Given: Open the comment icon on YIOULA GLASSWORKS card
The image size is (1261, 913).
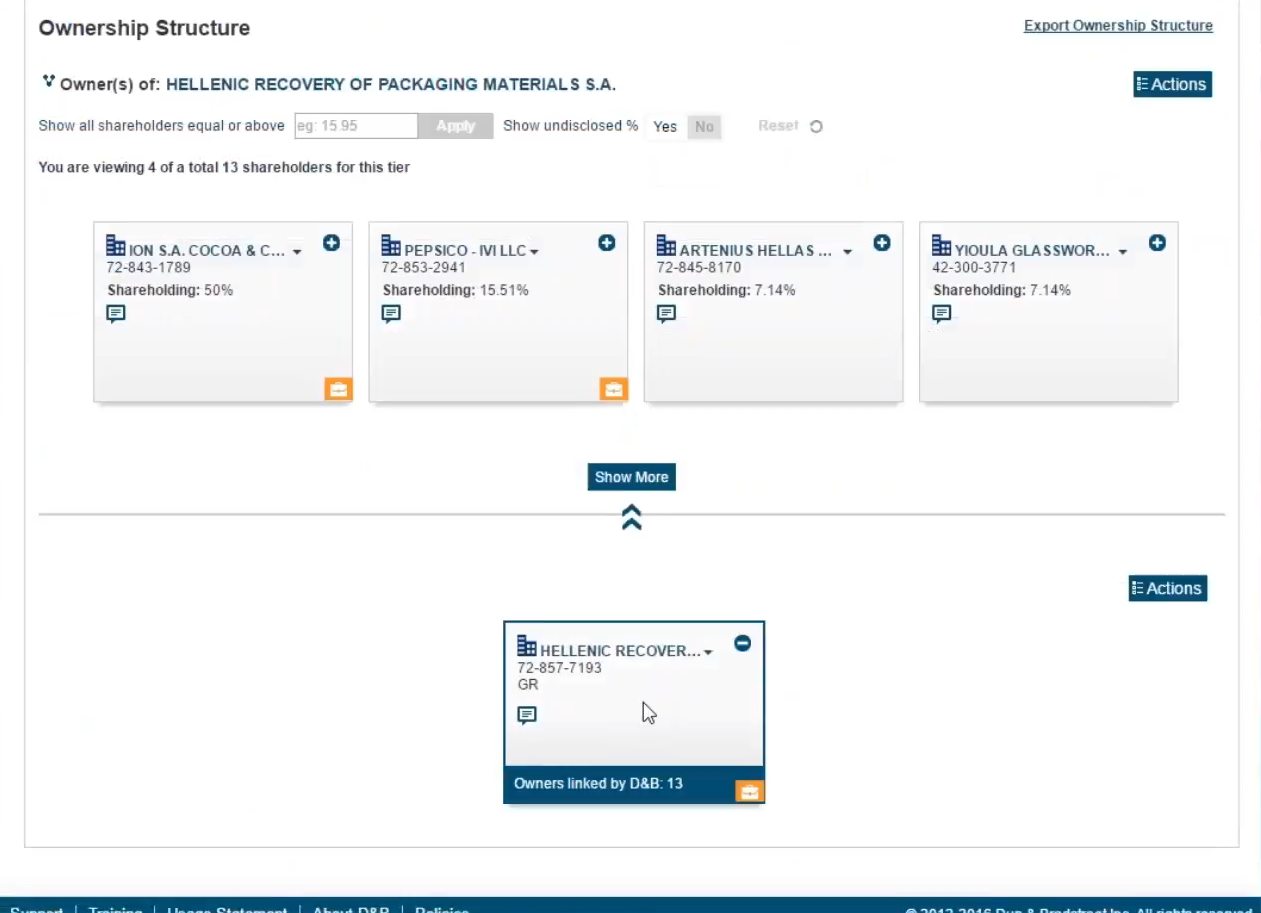Looking at the screenshot, I should pyautogui.click(x=941, y=314).
